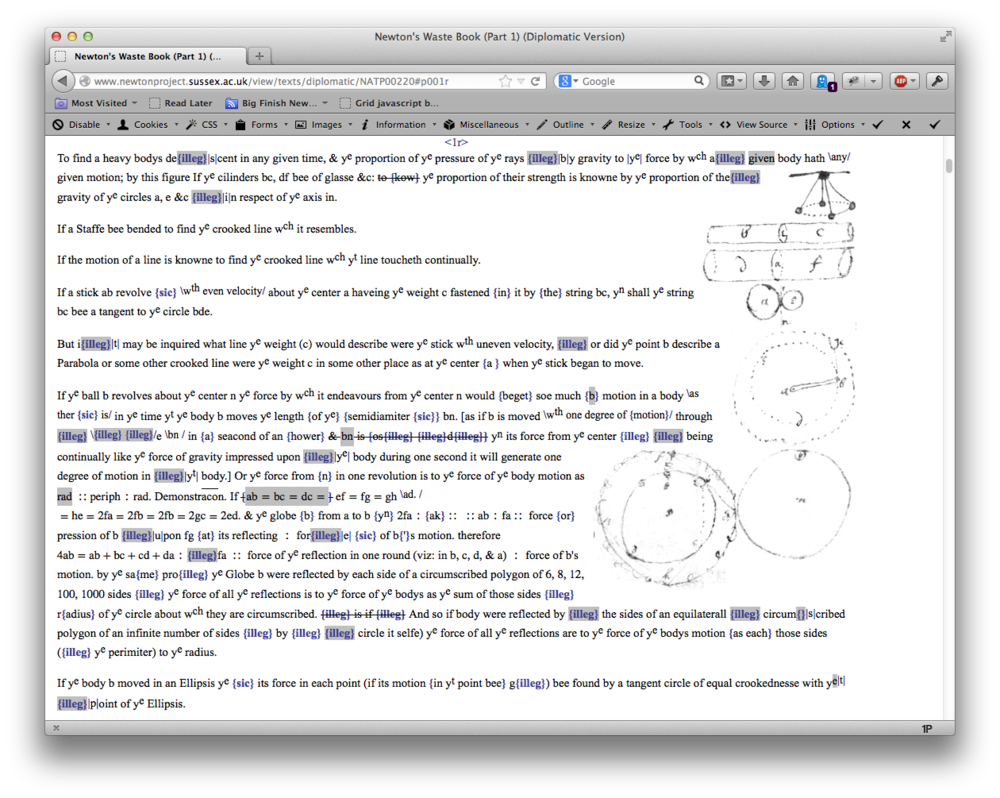Click the wrench tool icon in toolbar
Screen dimensions: 1000x798
[x=937, y=81]
